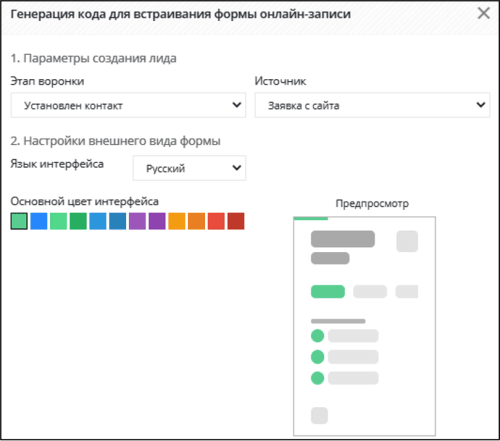Choose the dark red last swatch
Viewport: 500px width, 441px height.
click(x=236, y=221)
